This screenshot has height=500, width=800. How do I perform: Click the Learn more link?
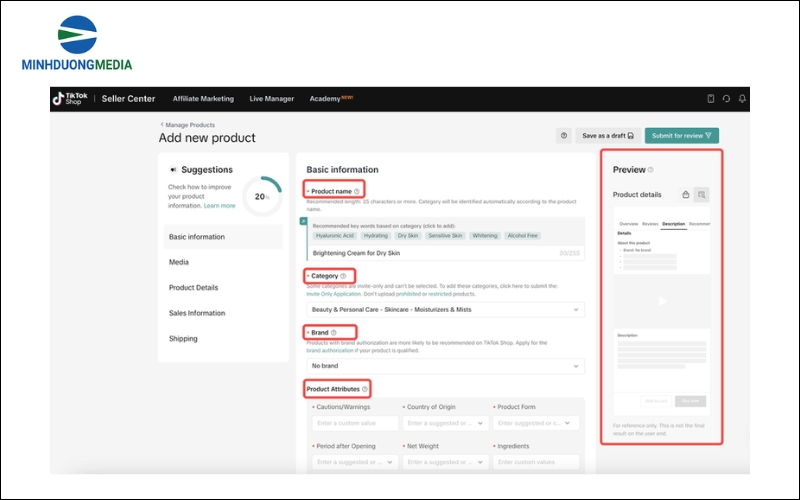click(219, 206)
